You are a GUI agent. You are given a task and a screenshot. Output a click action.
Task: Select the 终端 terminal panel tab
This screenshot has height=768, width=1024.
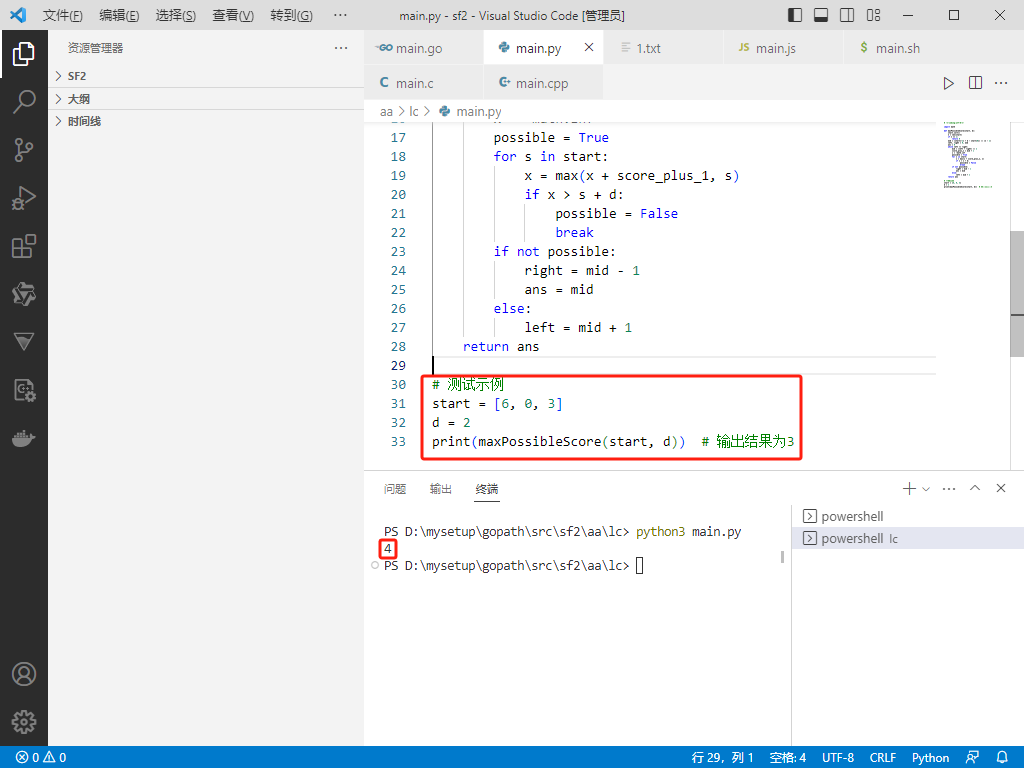(487, 488)
